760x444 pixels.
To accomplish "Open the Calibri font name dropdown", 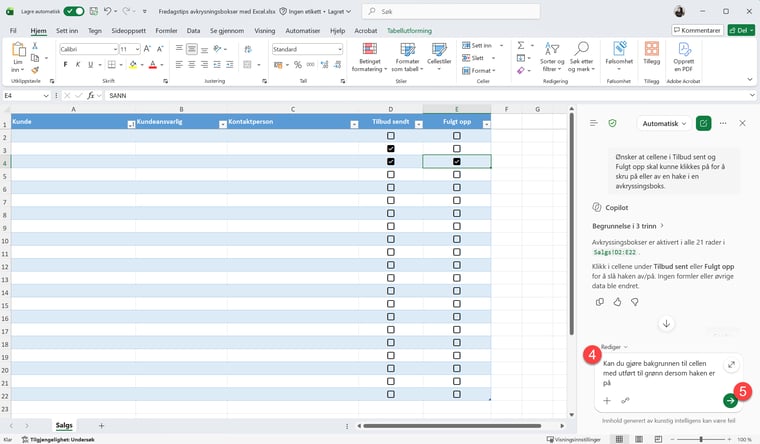I will coord(115,49).
